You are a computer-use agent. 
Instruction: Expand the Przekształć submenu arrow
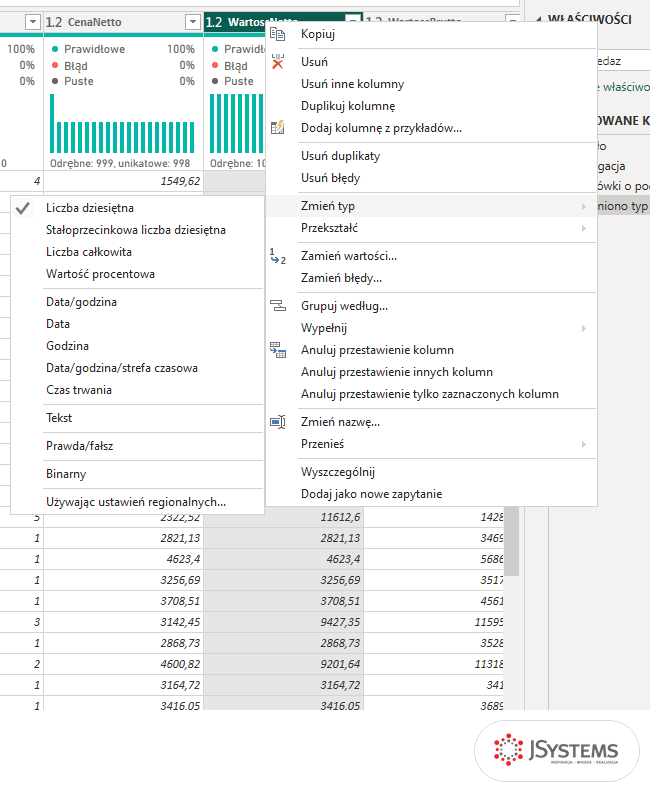[583, 228]
